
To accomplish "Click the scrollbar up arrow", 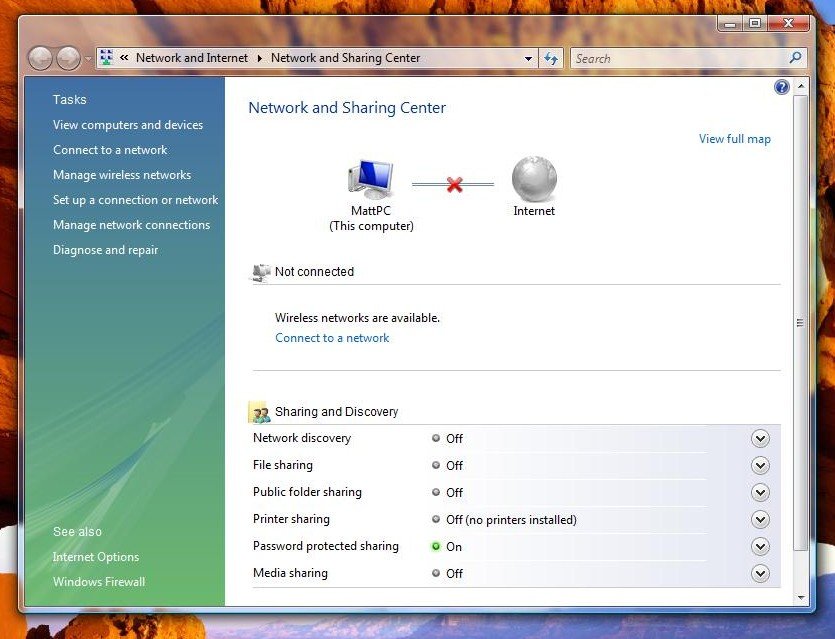I will point(800,86).
